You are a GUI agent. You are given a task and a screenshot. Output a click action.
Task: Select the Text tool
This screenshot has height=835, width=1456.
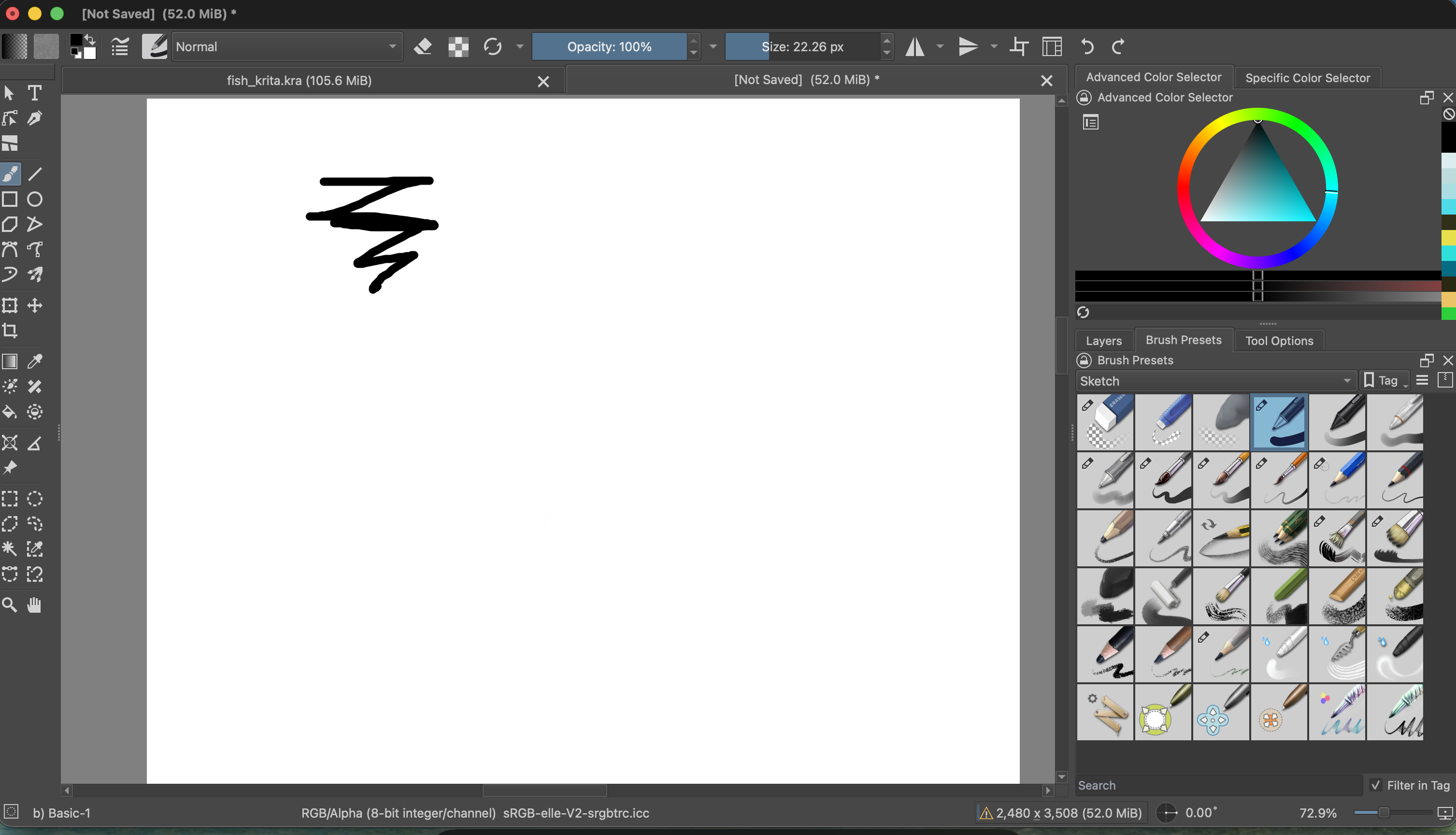click(35, 93)
